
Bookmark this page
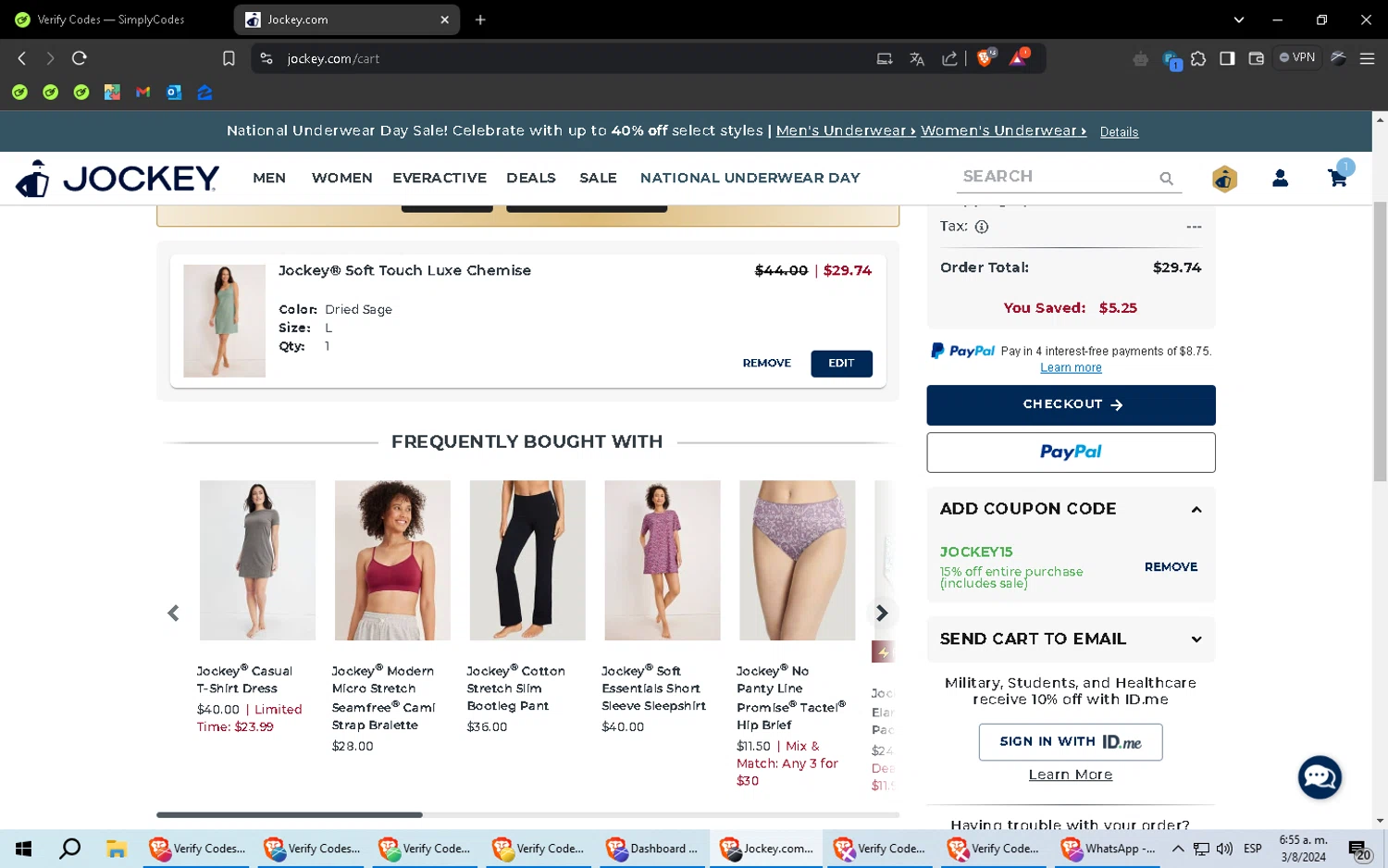pyautogui.click(x=229, y=58)
